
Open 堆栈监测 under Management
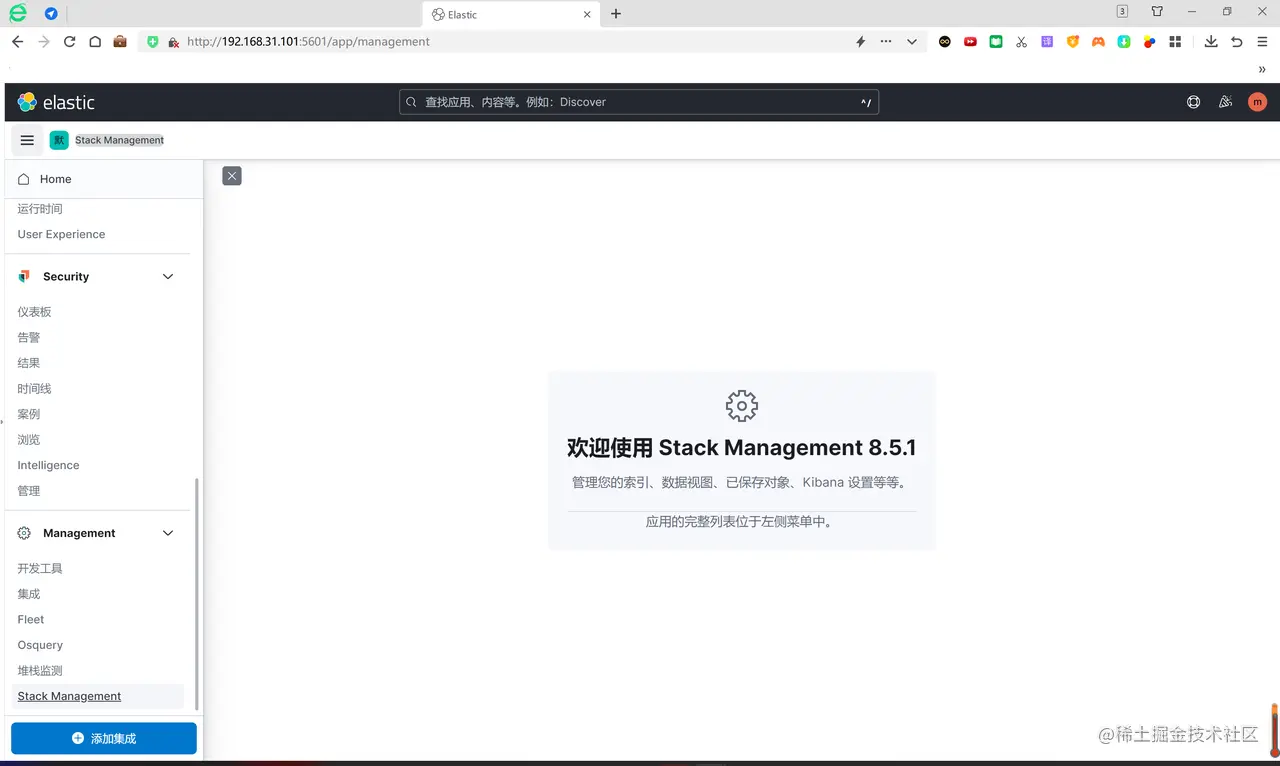tap(40, 671)
